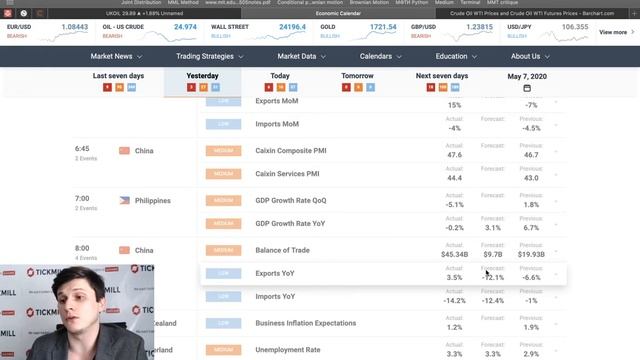Screen dimensions: 640x360
Task: Click the Philippines flag icon
Action: 124,200
